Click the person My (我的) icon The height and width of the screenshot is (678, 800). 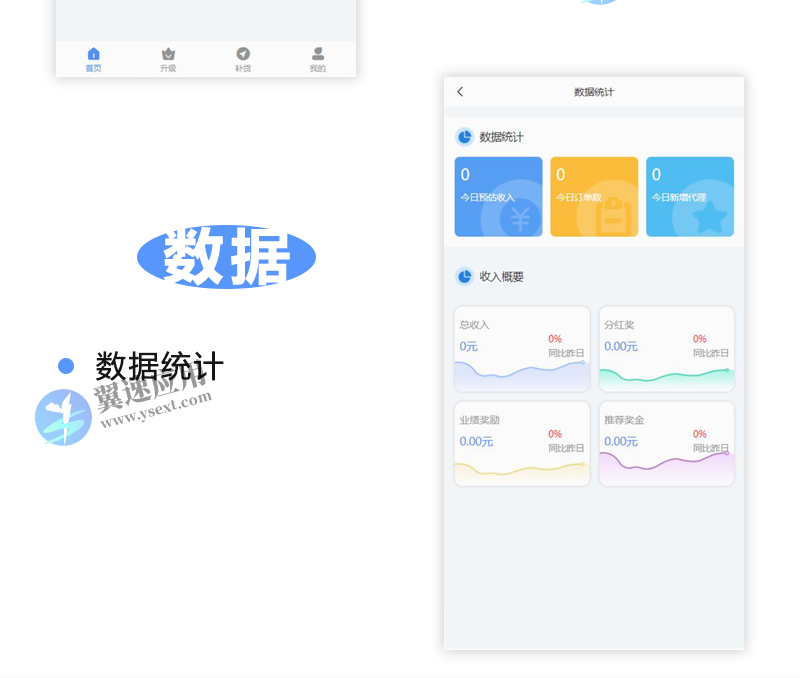click(x=318, y=52)
